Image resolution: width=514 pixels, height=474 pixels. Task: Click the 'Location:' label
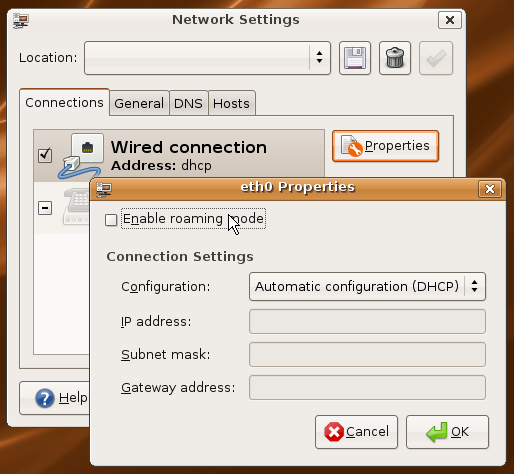point(48,58)
